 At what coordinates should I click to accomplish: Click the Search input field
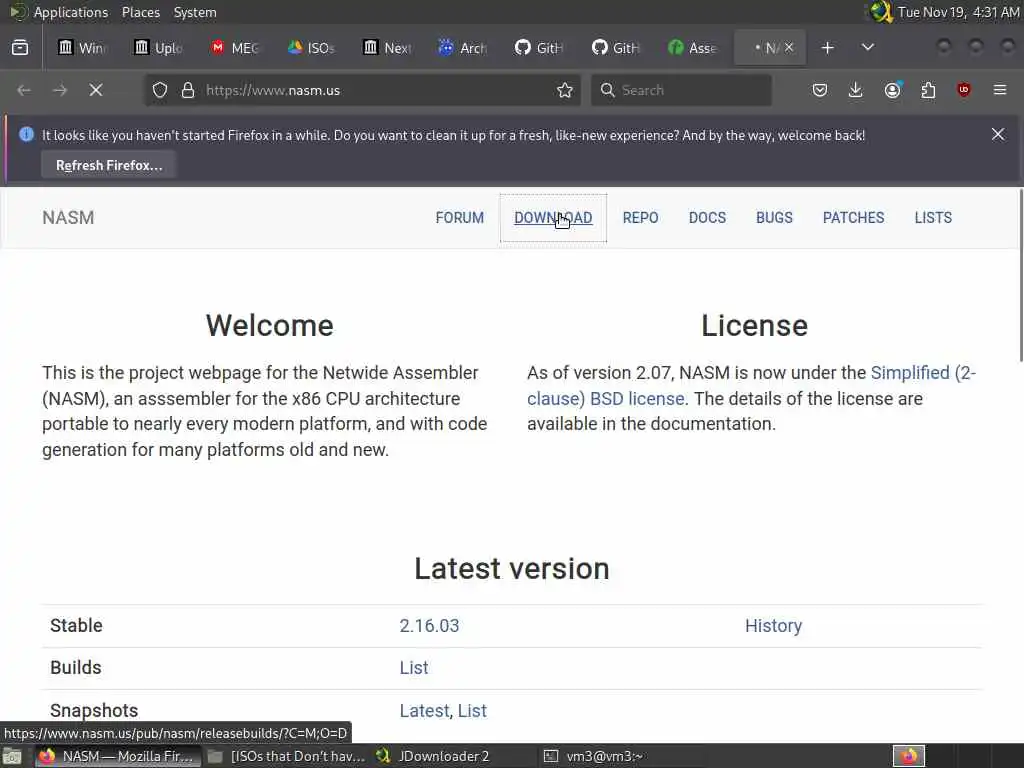pyautogui.click(x=681, y=90)
